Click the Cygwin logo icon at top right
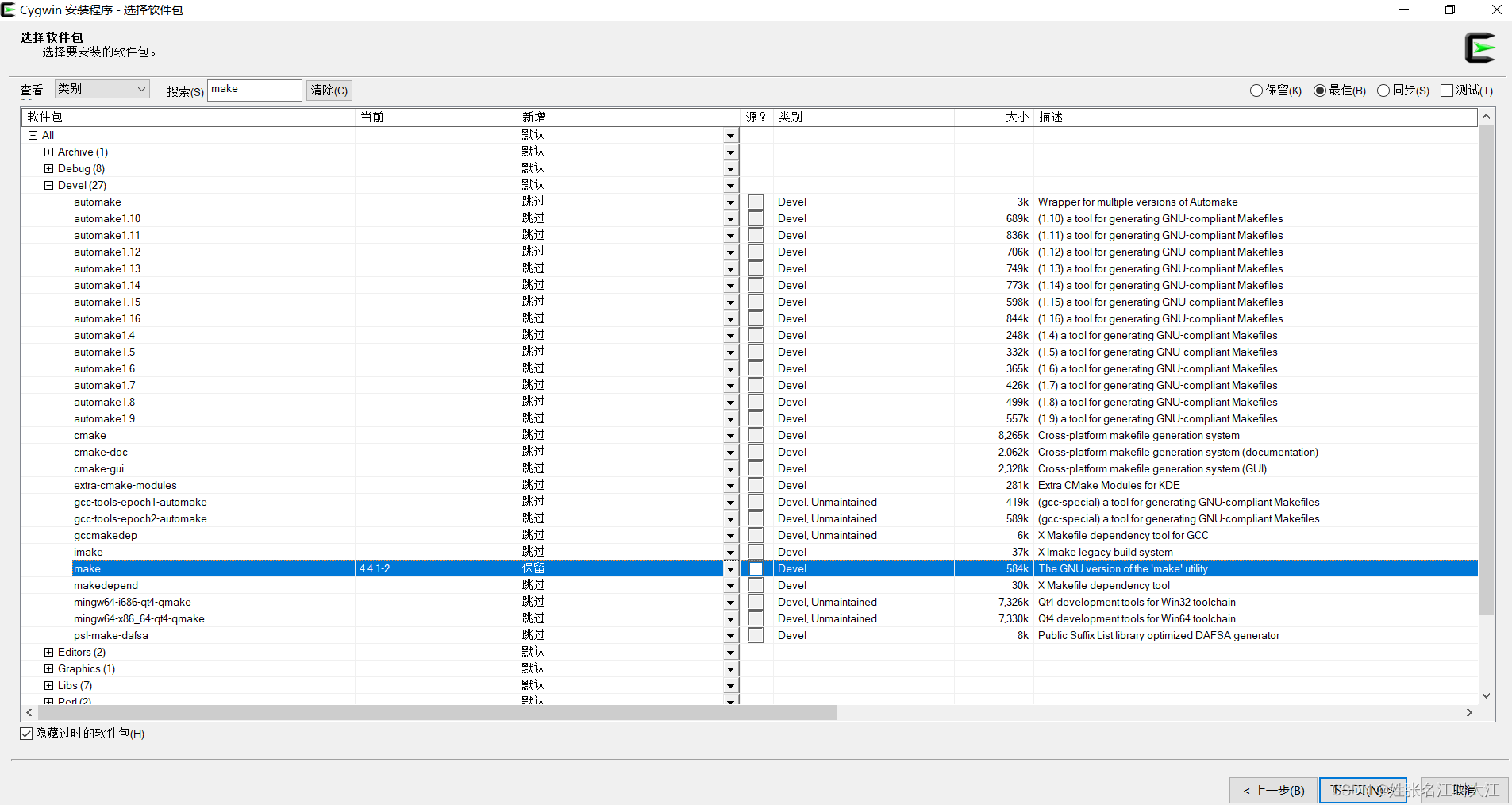 tap(1481, 47)
